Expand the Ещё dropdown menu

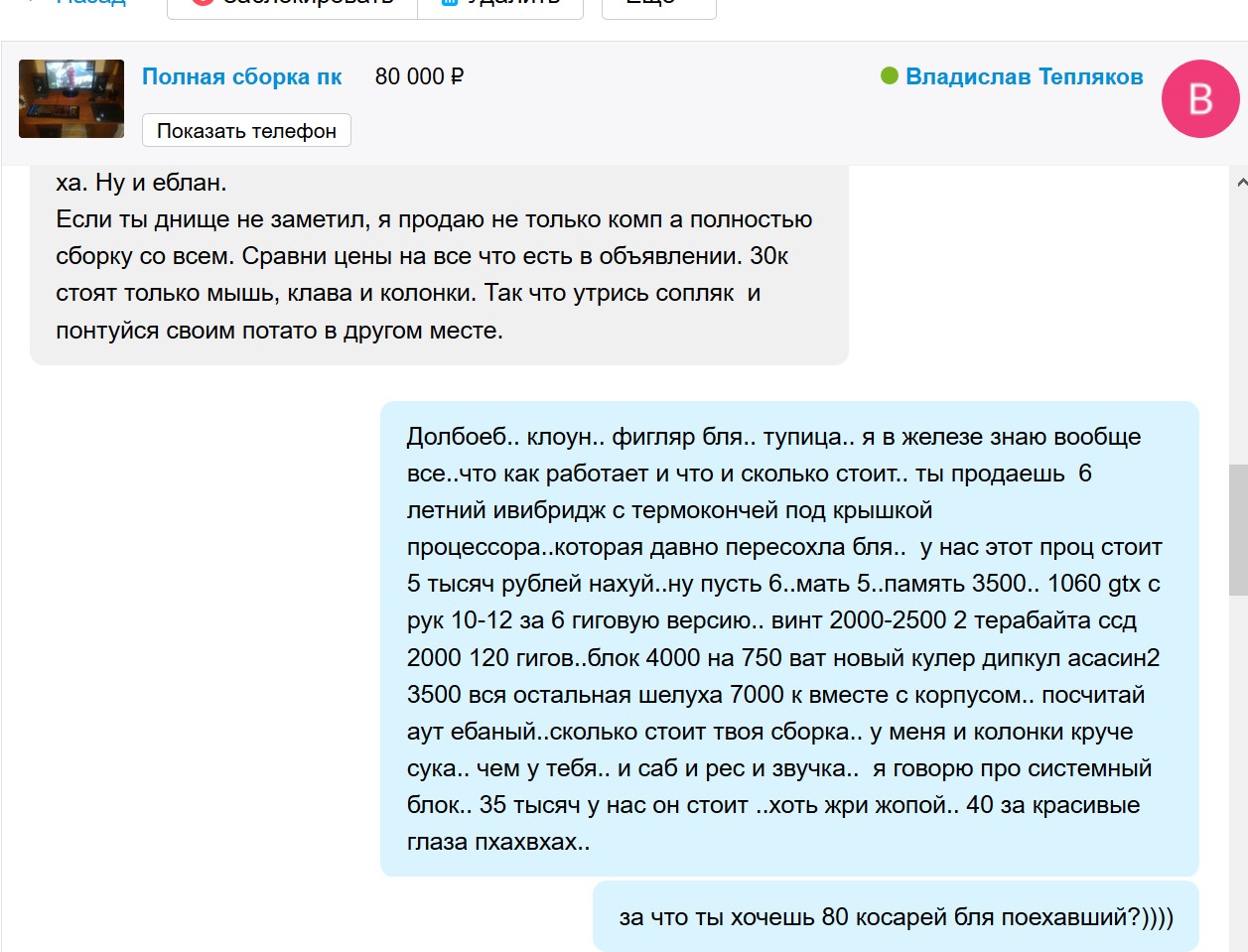[x=658, y=5]
